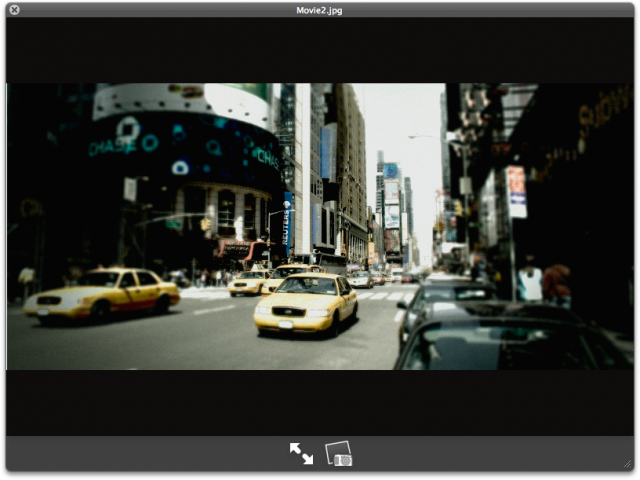This screenshot has width=640, height=480.
Task: Enter full screen with the arrows icon
Action: click(x=301, y=453)
